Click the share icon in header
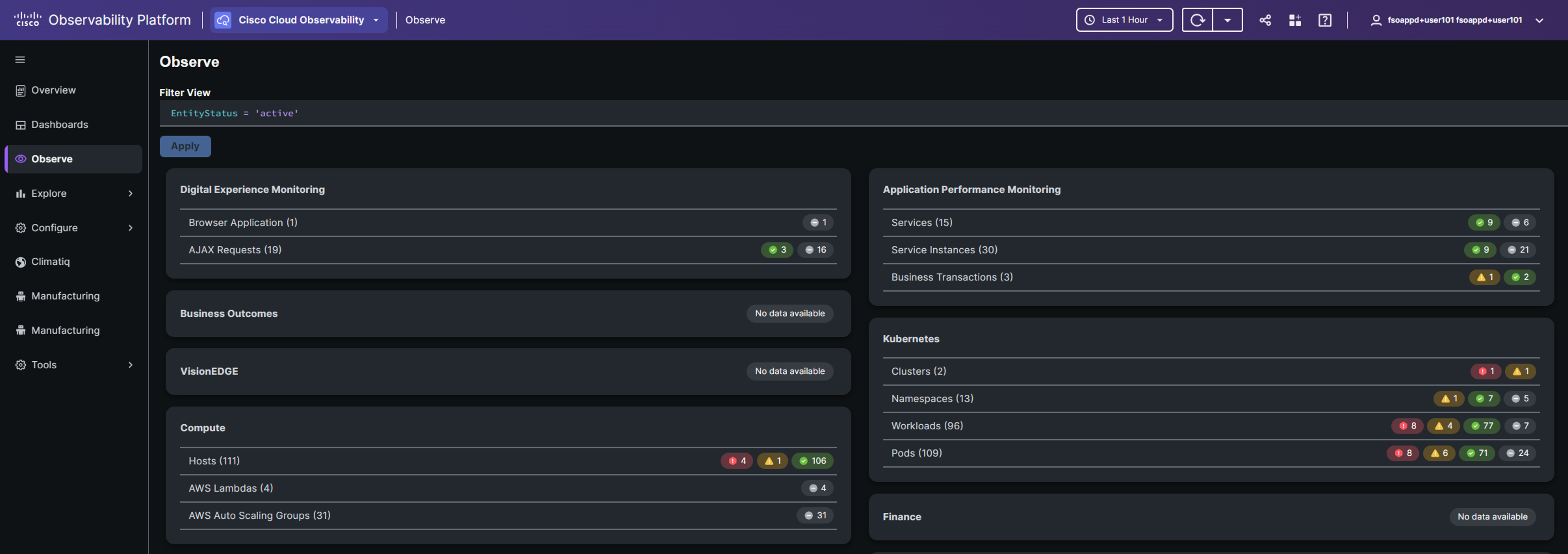Screen dimensions: 1568x554 pos(1265,20)
